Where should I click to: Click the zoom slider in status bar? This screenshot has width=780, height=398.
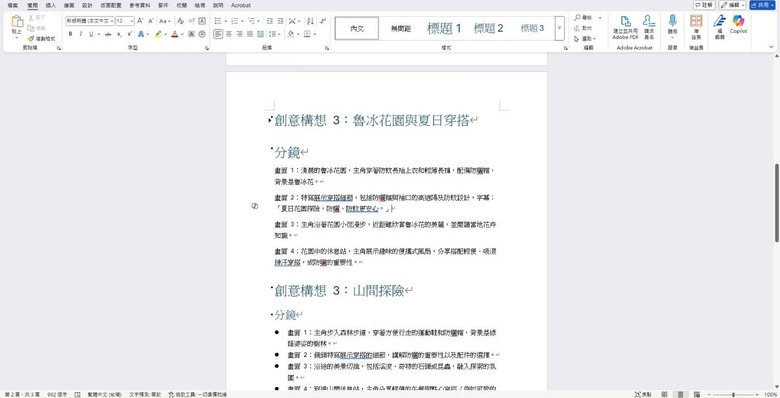pos(734,395)
